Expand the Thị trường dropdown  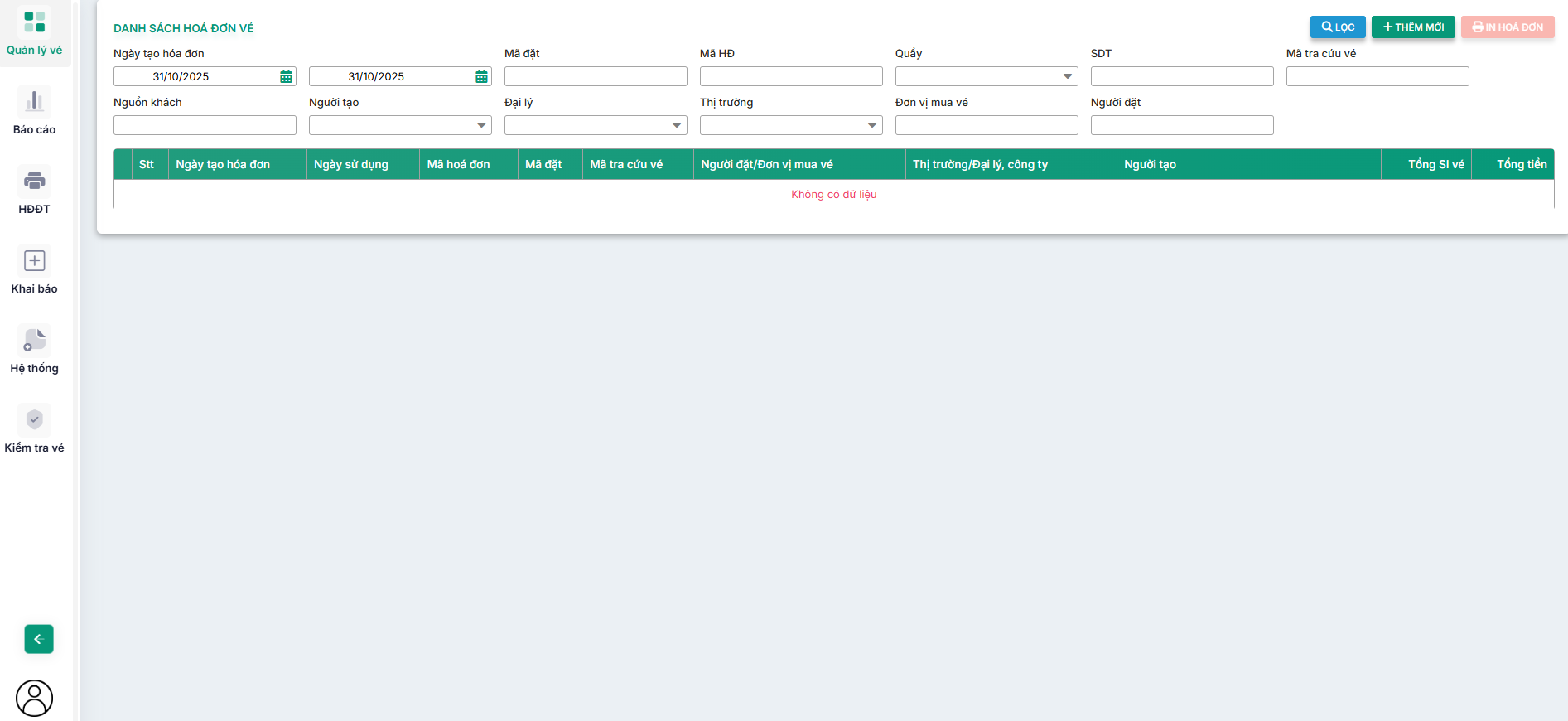coord(871,126)
